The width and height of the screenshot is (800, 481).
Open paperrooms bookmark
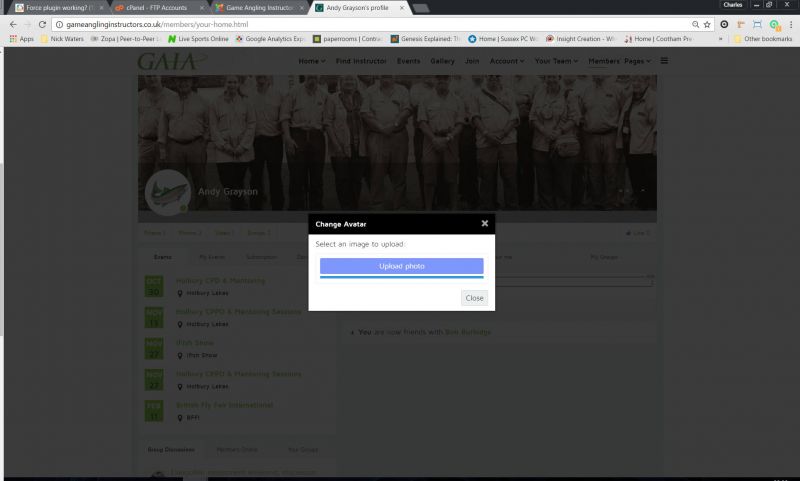click(347, 39)
